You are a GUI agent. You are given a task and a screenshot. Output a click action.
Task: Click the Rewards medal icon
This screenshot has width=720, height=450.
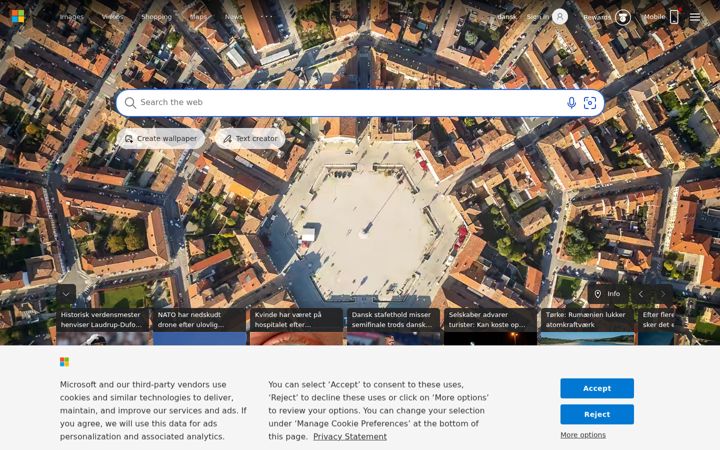pos(623,17)
